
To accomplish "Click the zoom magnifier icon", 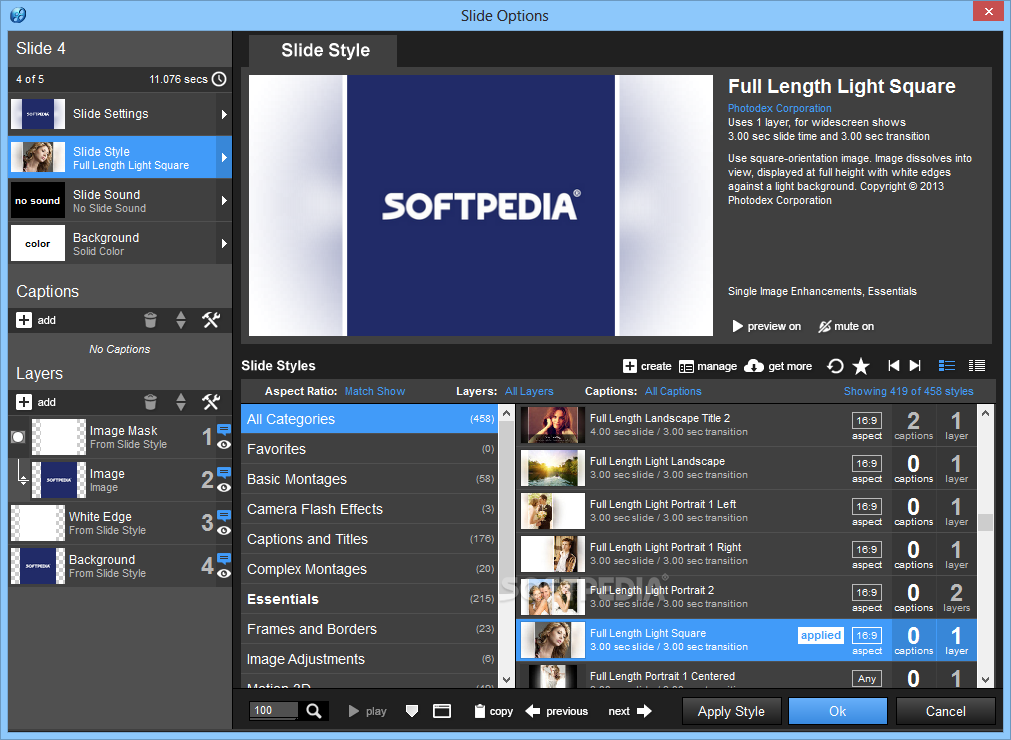I will pos(314,711).
